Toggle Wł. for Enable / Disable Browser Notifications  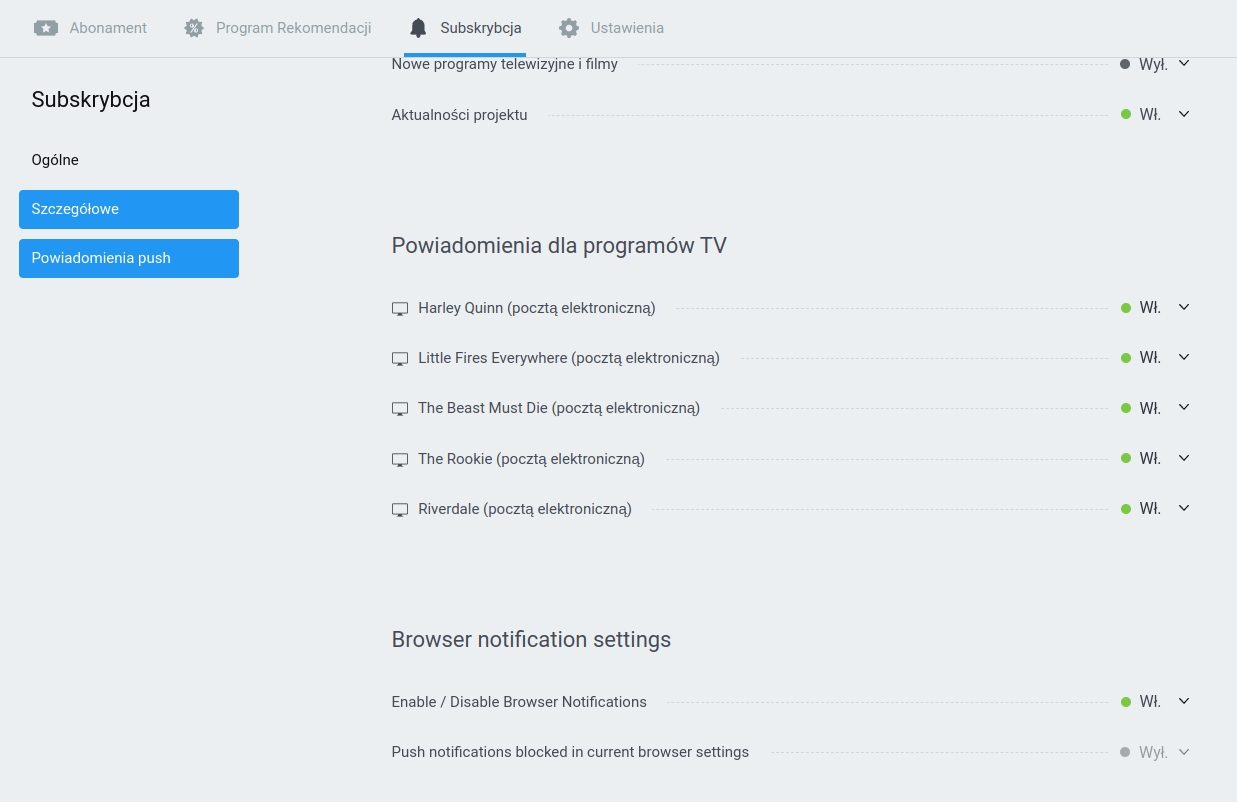pyautogui.click(x=1141, y=702)
